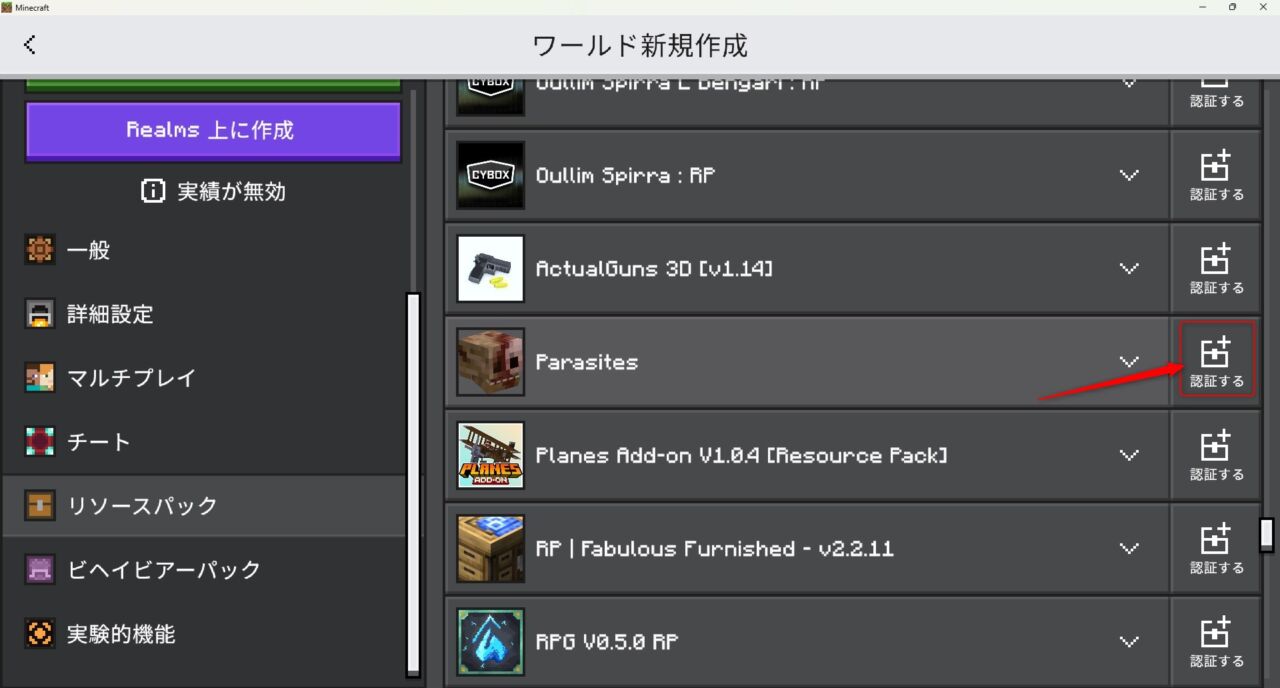Expand the Oullim Spirra : RP details
This screenshot has width=1280, height=688.
click(x=1129, y=175)
